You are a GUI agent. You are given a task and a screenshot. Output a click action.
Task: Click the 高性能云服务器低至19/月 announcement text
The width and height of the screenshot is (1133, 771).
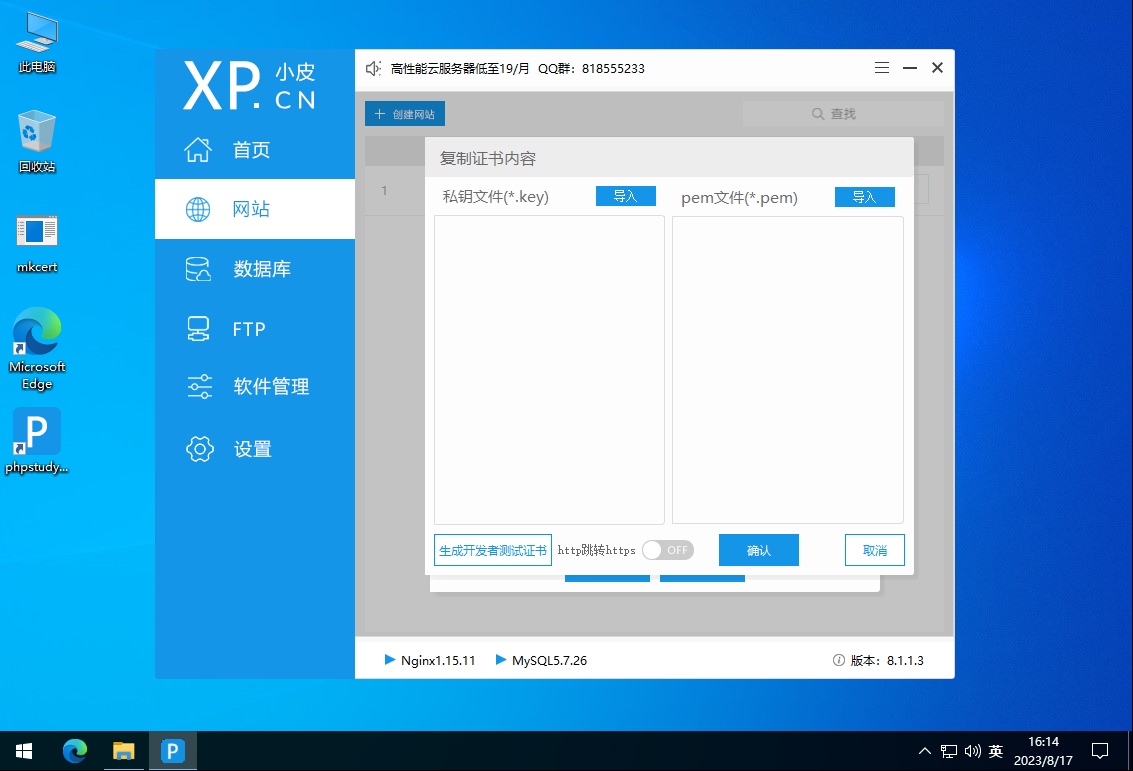(x=460, y=69)
